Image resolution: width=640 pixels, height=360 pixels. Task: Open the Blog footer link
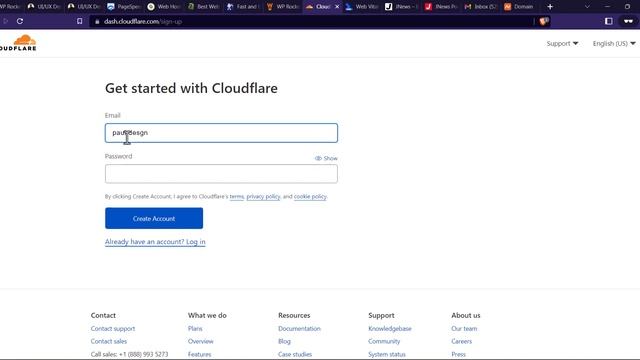(x=284, y=341)
